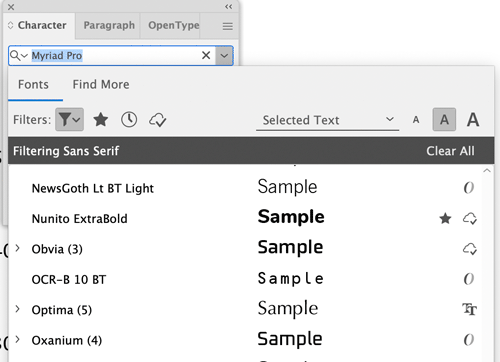Switch to the Find More tab
This screenshot has height=362, width=500.
101,84
